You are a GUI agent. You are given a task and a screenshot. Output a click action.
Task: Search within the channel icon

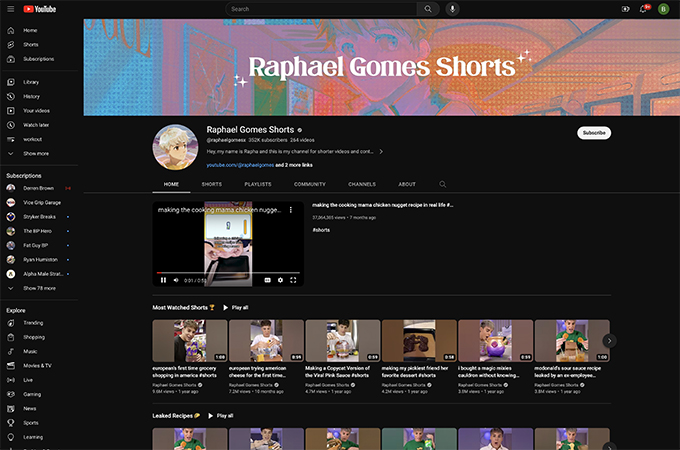pyautogui.click(x=442, y=184)
